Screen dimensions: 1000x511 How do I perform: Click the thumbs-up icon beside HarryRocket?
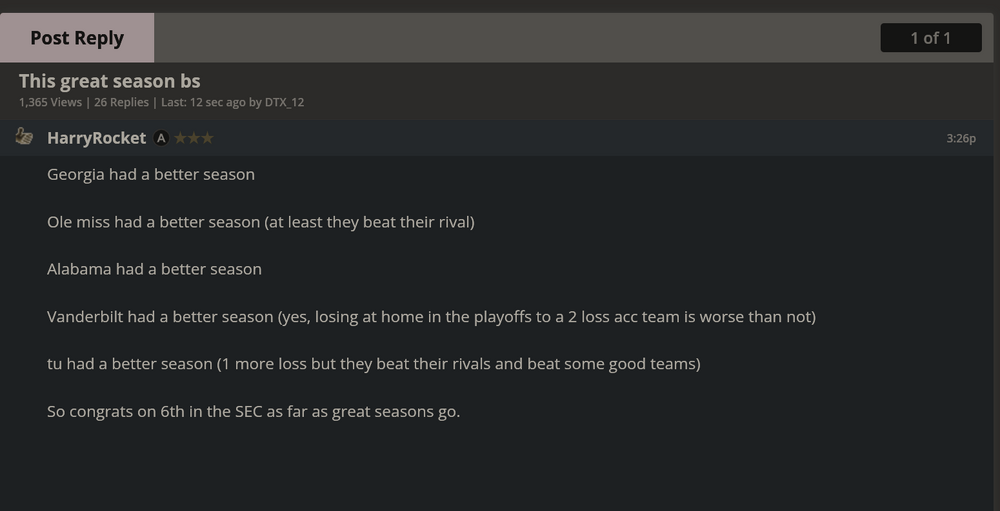coord(25,137)
